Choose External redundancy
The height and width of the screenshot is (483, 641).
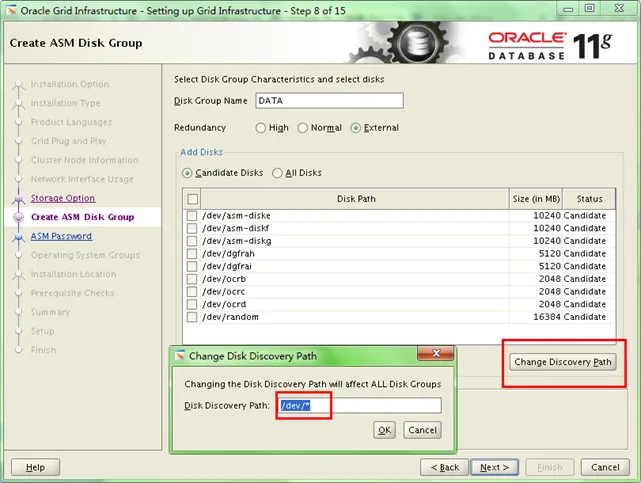pos(356,128)
